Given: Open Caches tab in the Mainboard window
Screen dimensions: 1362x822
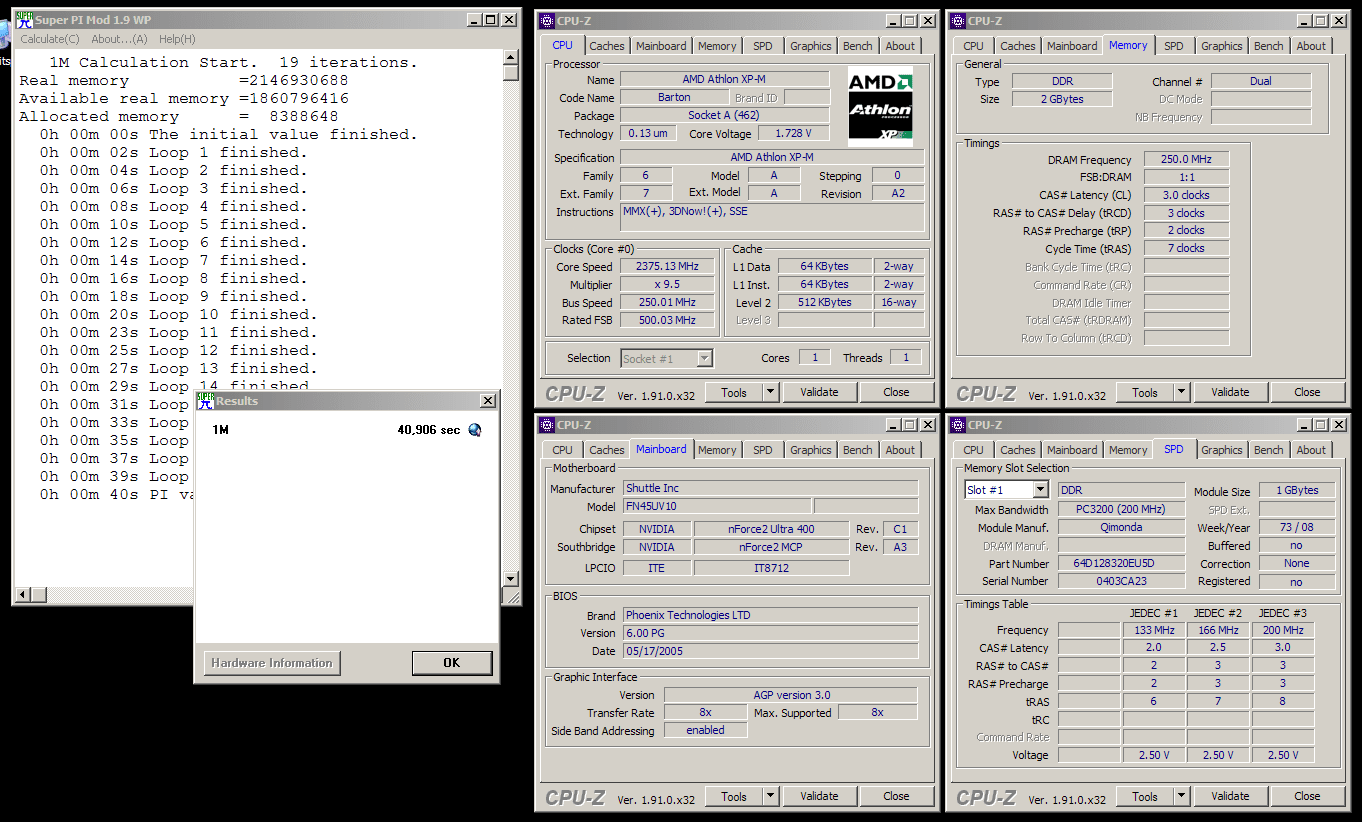Looking at the screenshot, I should pos(607,450).
